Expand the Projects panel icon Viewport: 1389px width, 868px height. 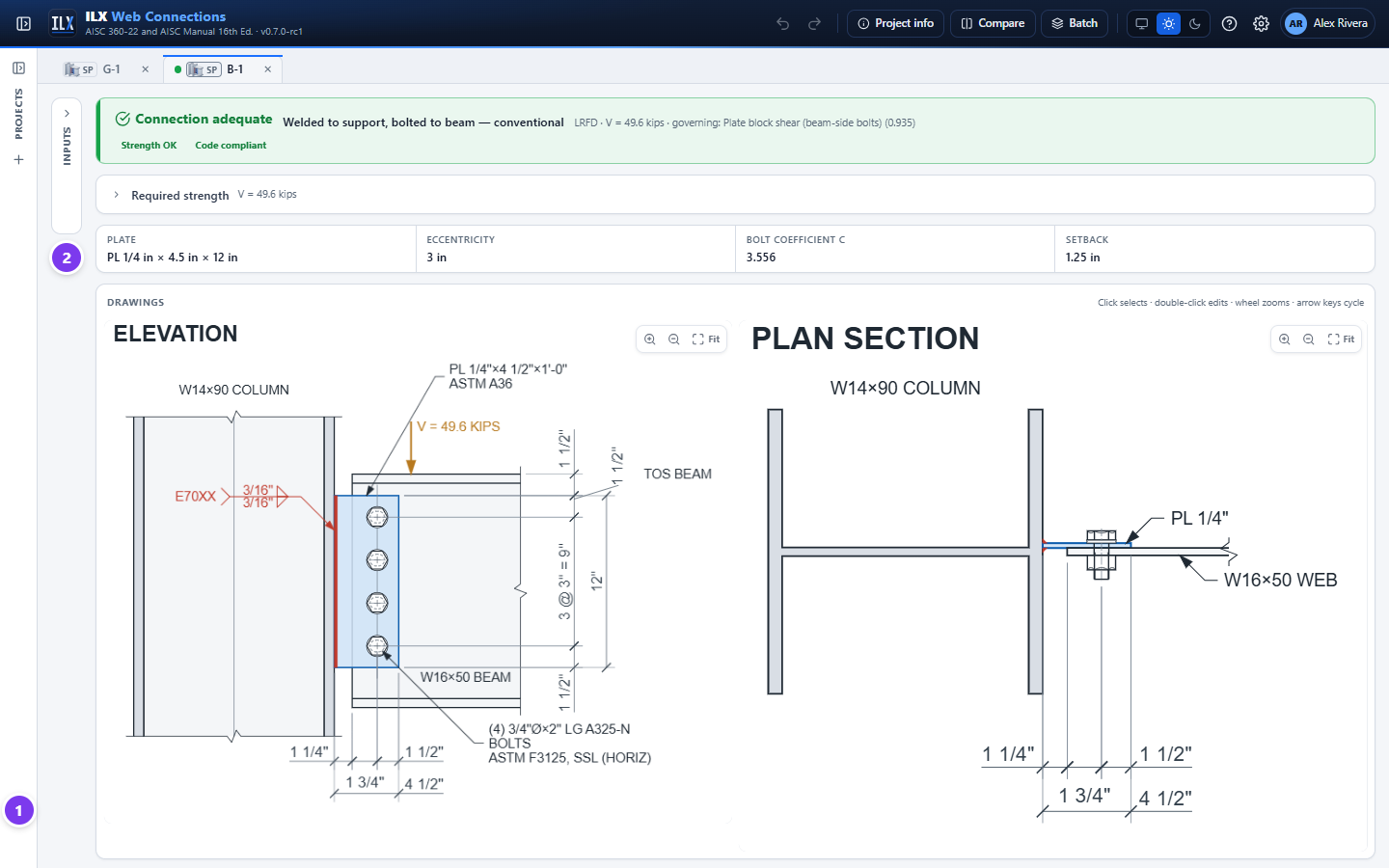click(18, 68)
